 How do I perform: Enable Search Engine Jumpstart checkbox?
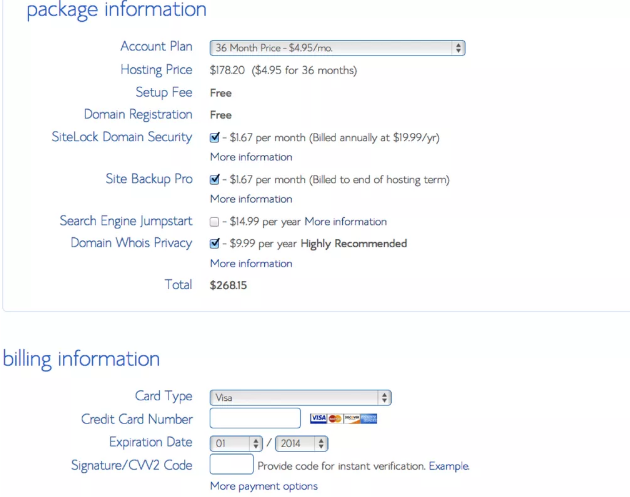[215, 222]
